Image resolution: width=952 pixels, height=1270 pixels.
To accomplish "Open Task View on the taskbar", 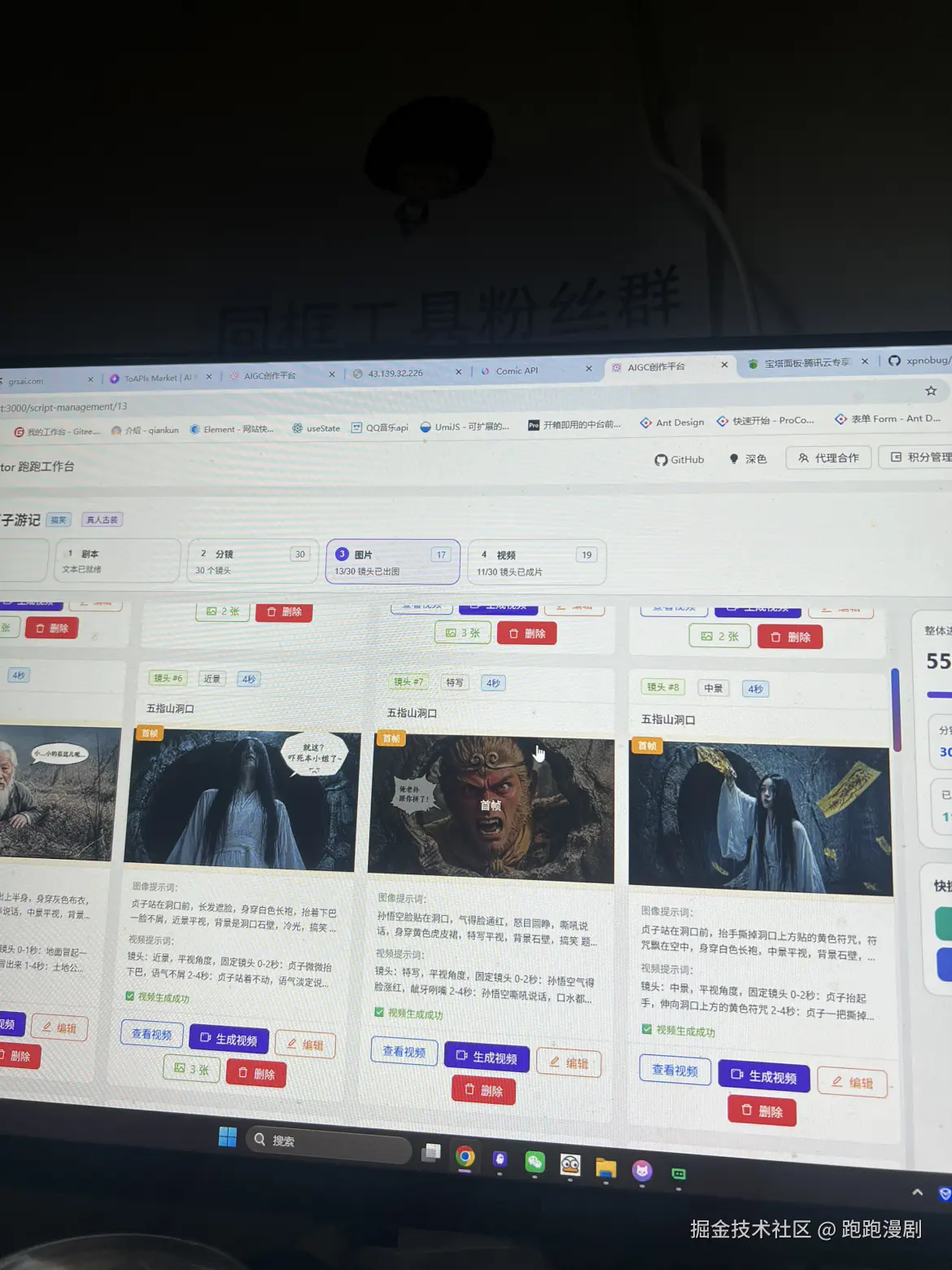I will pos(431,1151).
